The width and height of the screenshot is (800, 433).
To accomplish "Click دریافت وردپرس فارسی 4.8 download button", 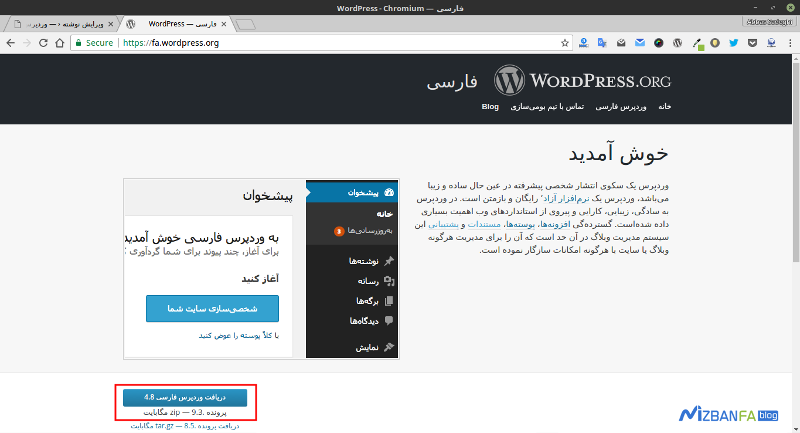I will [x=185, y=398].
